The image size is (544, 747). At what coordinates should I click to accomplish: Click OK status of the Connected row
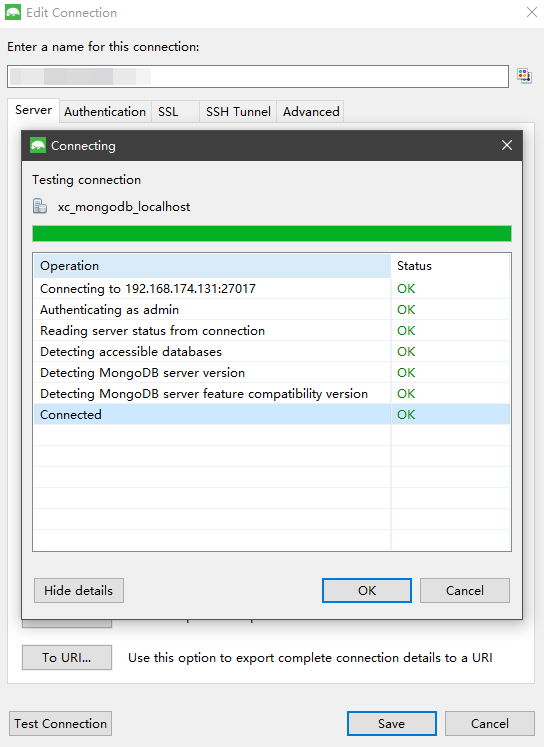tap(406, 414)
